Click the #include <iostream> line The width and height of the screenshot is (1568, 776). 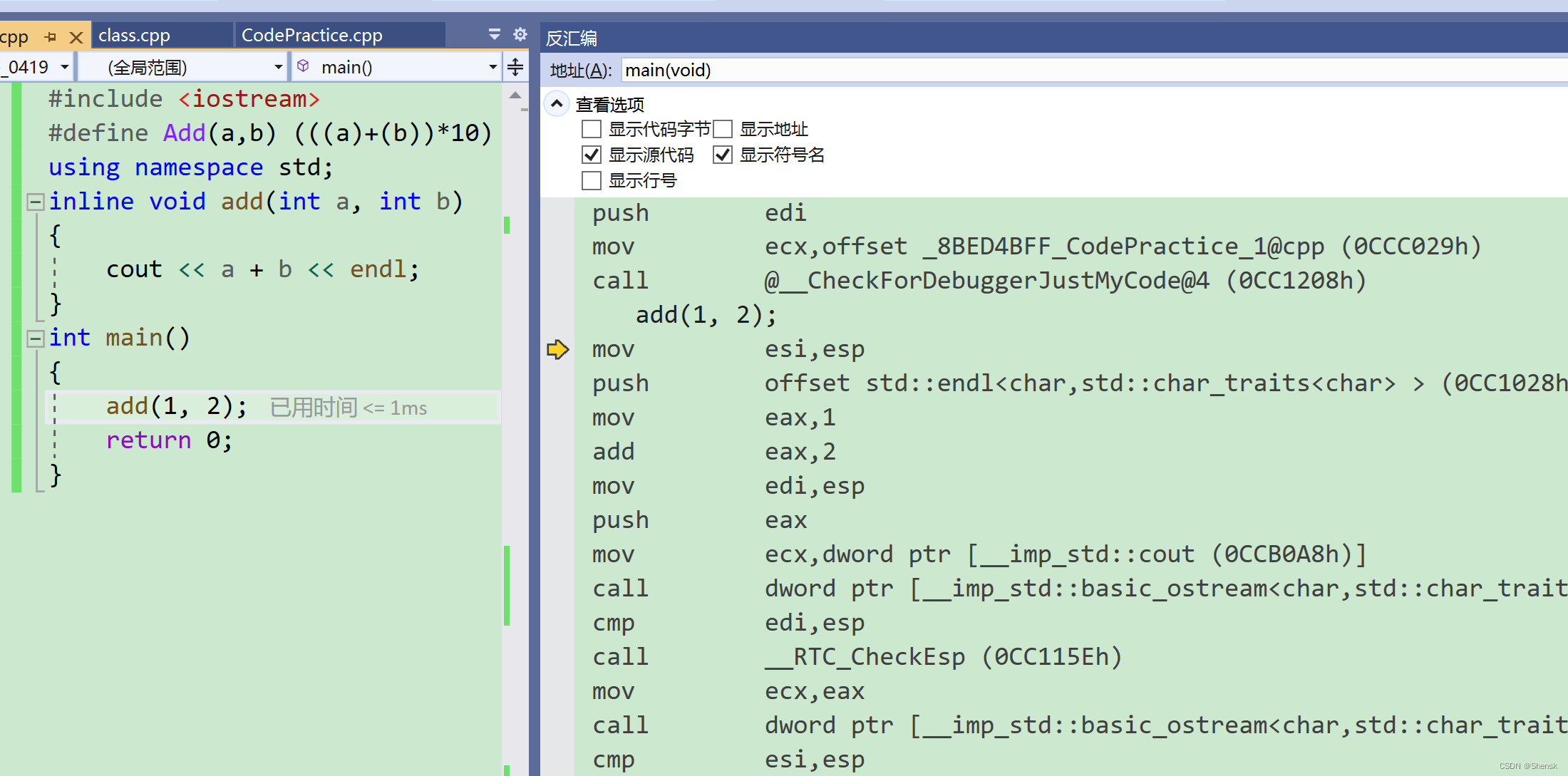pyautogui.click(x=185, y=99)
